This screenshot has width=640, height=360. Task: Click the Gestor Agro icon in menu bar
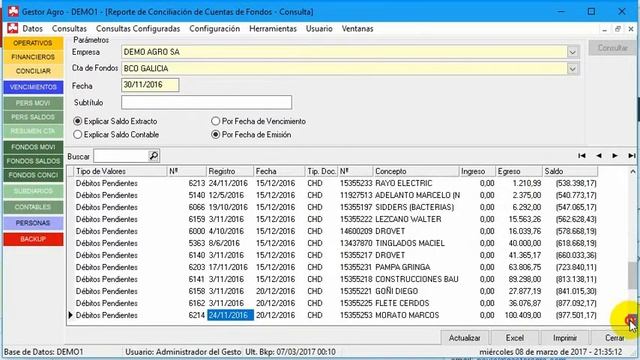(13, 29)
